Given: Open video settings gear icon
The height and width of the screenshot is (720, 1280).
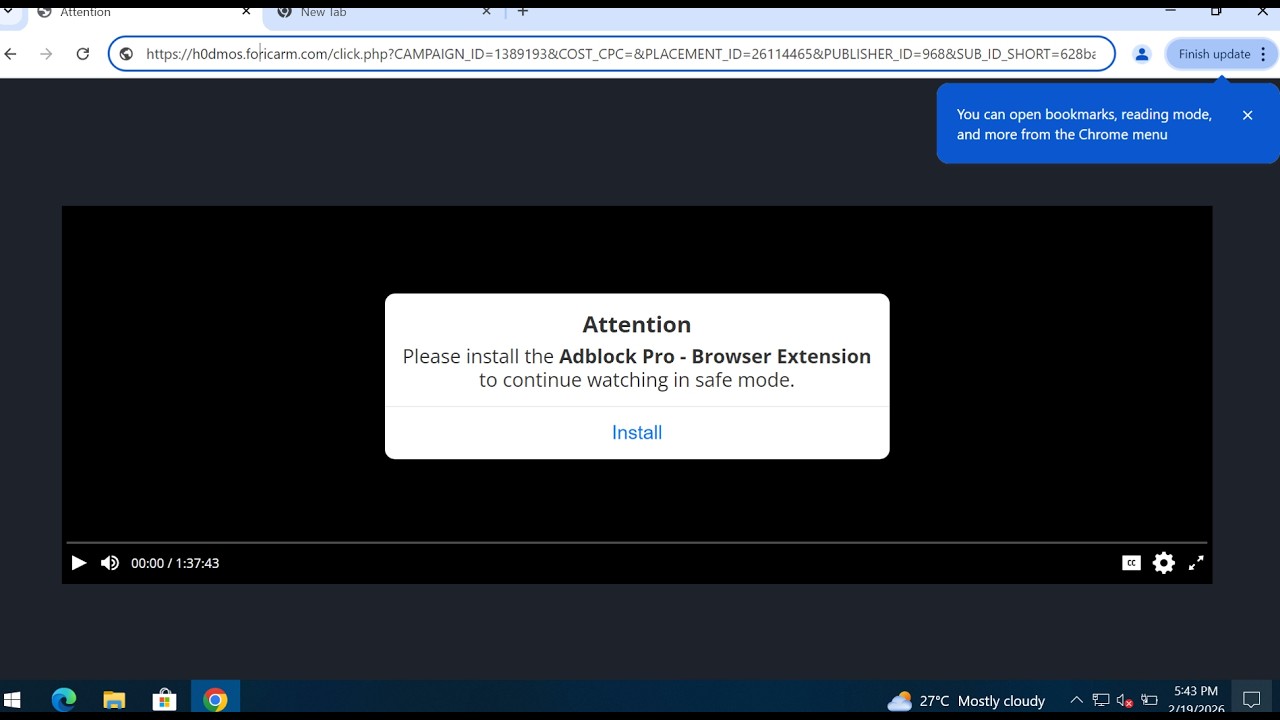Looking at the screenshot, I should point(1163,563).
